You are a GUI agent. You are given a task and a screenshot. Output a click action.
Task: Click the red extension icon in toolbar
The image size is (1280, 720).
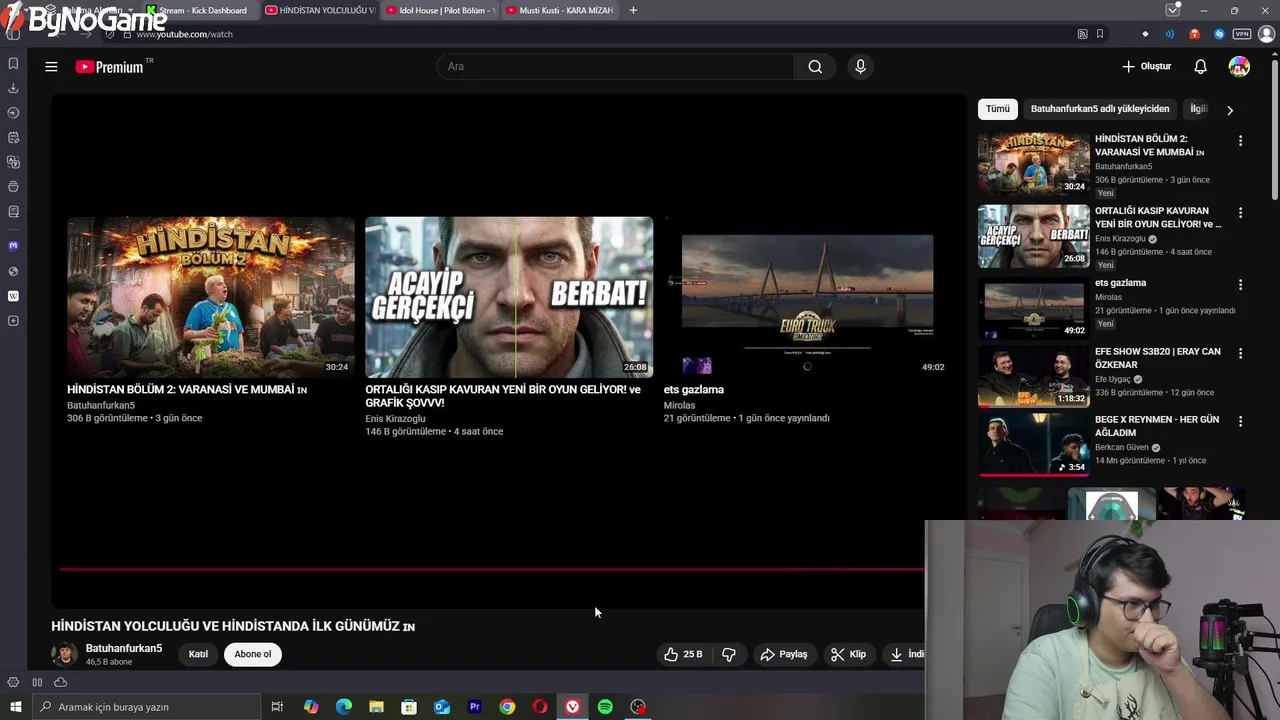(x=1194, y=34)
